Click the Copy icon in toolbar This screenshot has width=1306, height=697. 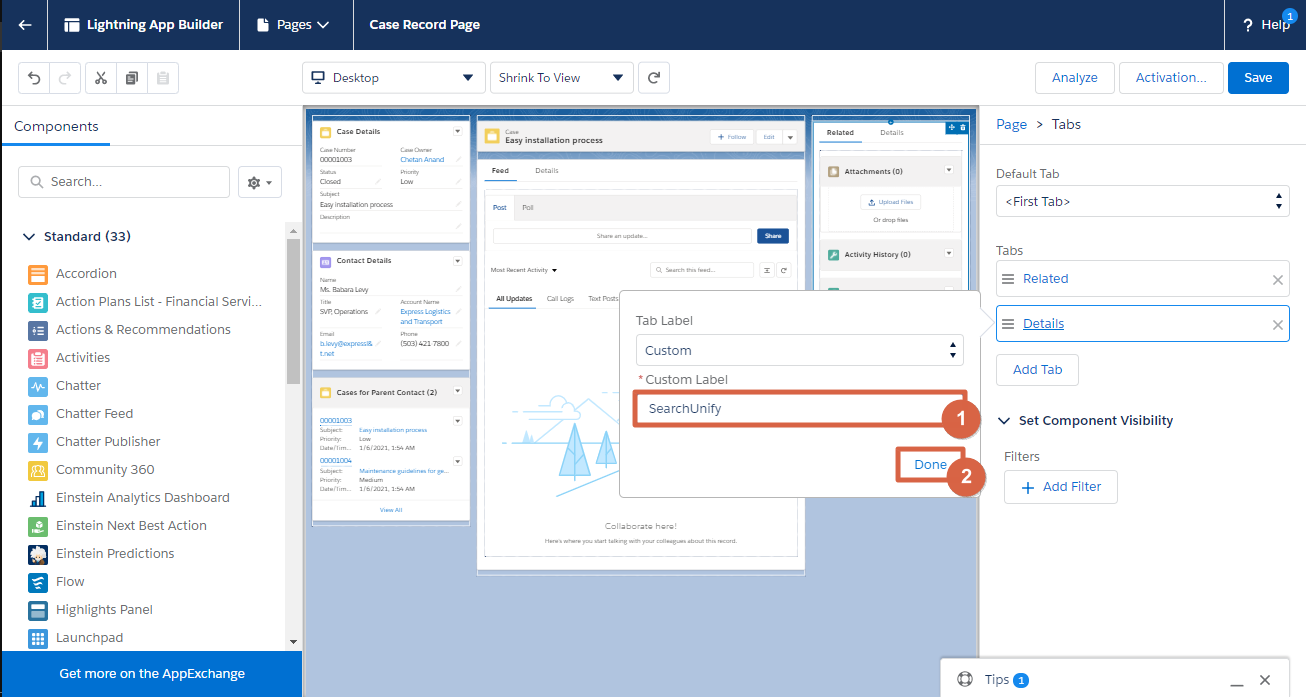(132, 78)
